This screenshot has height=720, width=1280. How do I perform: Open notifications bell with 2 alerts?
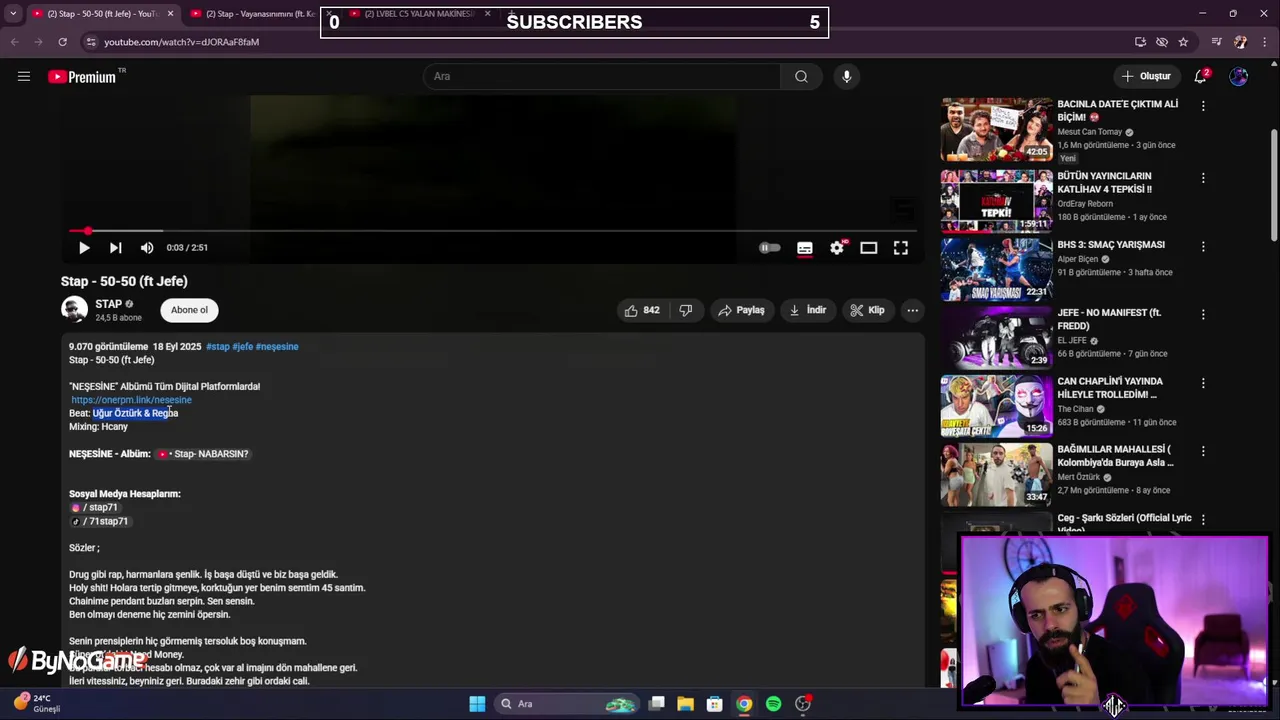tap(1201, 76)
